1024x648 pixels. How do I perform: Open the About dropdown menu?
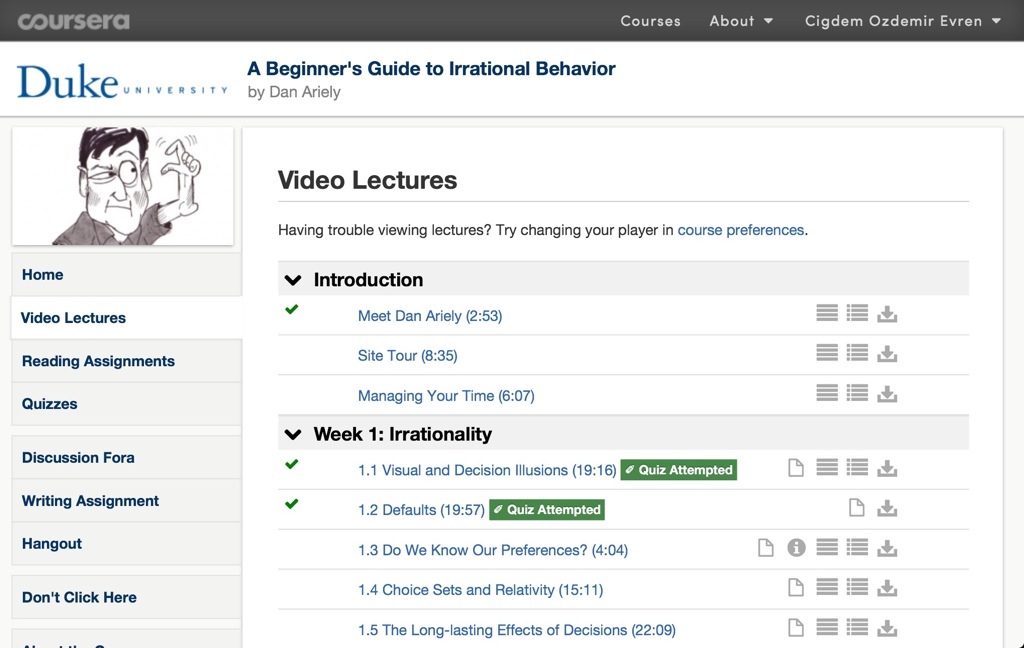click(x=741, y=21)
